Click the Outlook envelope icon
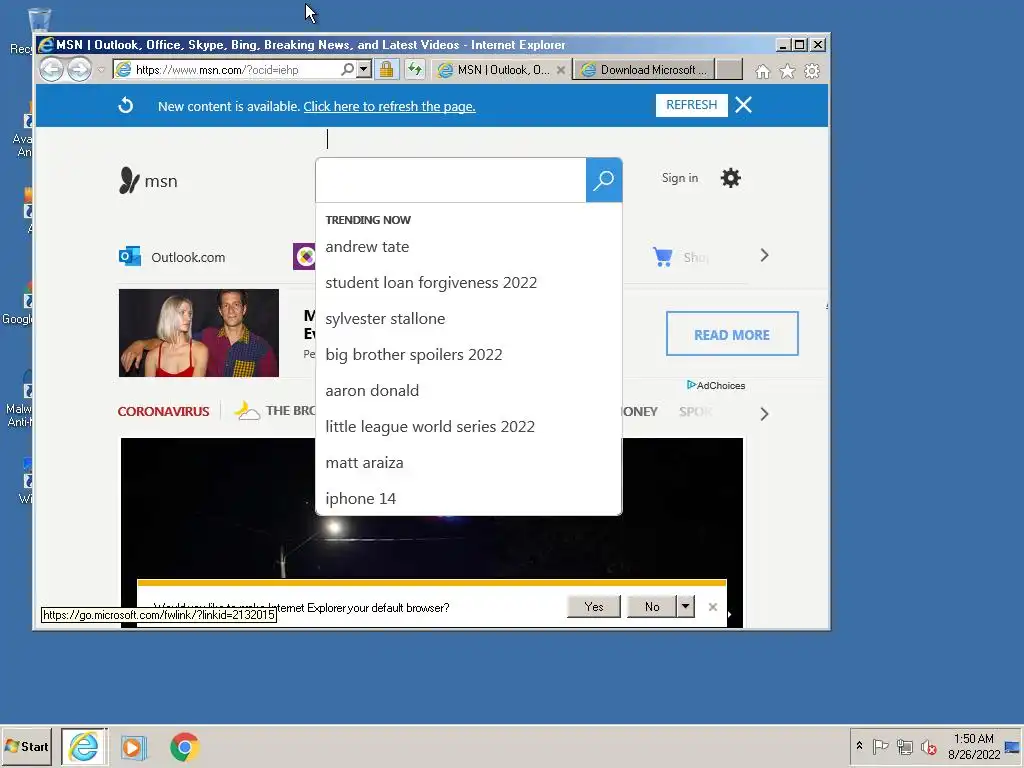This screenshot has height=768, width=1024. click(130, 256)
